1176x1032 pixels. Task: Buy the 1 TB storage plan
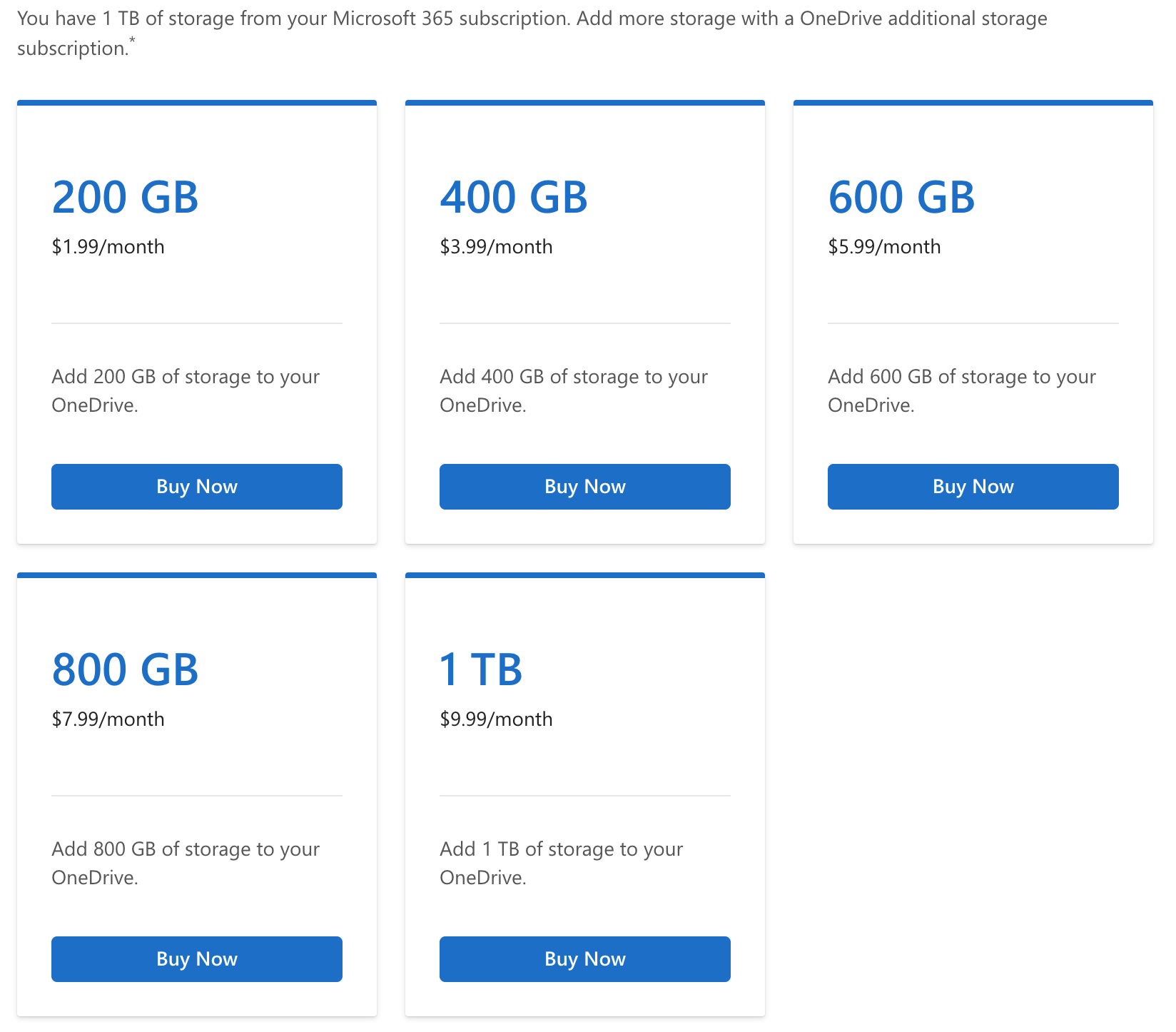click(x=584, y=959)
